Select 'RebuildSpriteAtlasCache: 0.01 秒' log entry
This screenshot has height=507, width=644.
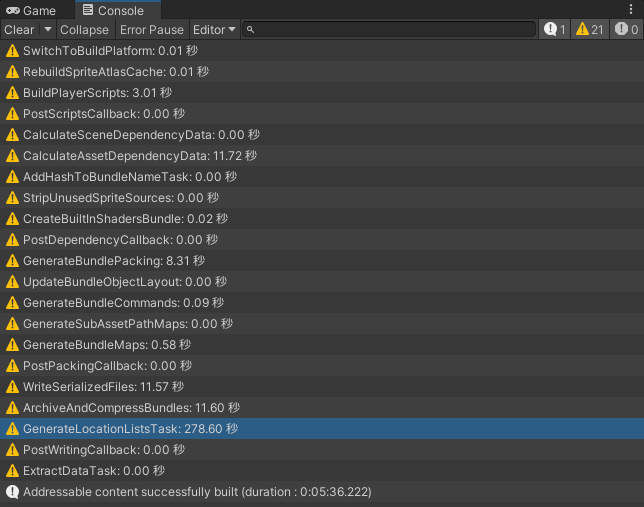click(x=322, y=72)
